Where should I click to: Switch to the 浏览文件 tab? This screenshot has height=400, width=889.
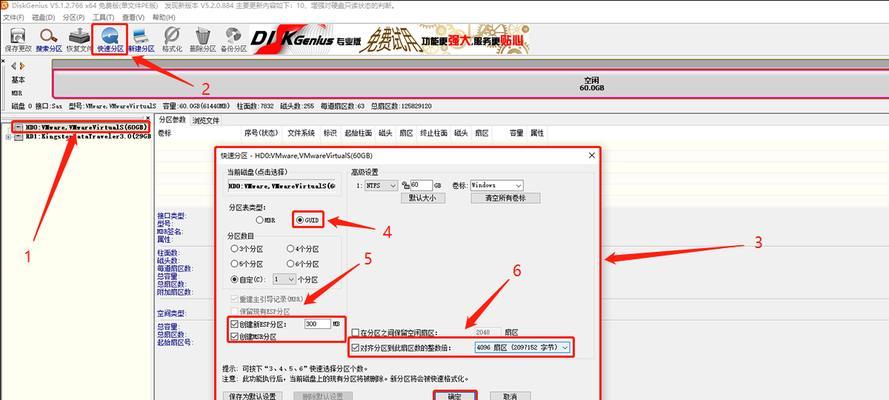pyautogui.click(x=205, y=120)
